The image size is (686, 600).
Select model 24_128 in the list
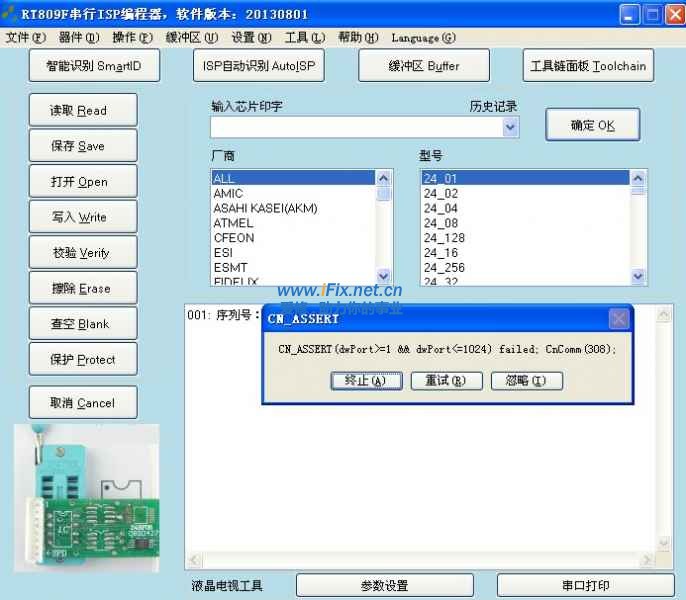click(x=525, y=238)
